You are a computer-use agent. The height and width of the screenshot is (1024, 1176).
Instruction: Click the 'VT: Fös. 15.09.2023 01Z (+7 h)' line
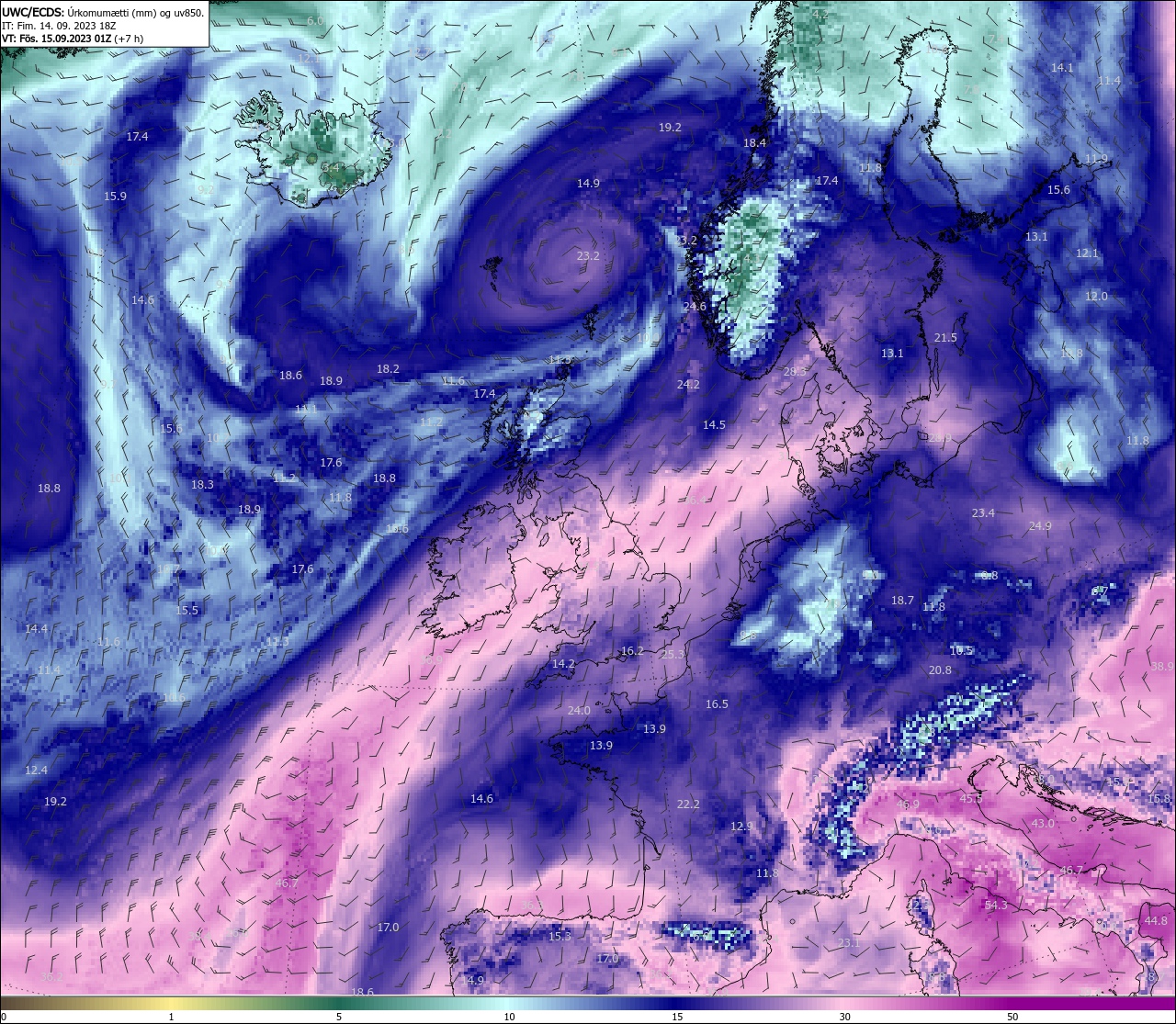[x=73, y=39]
